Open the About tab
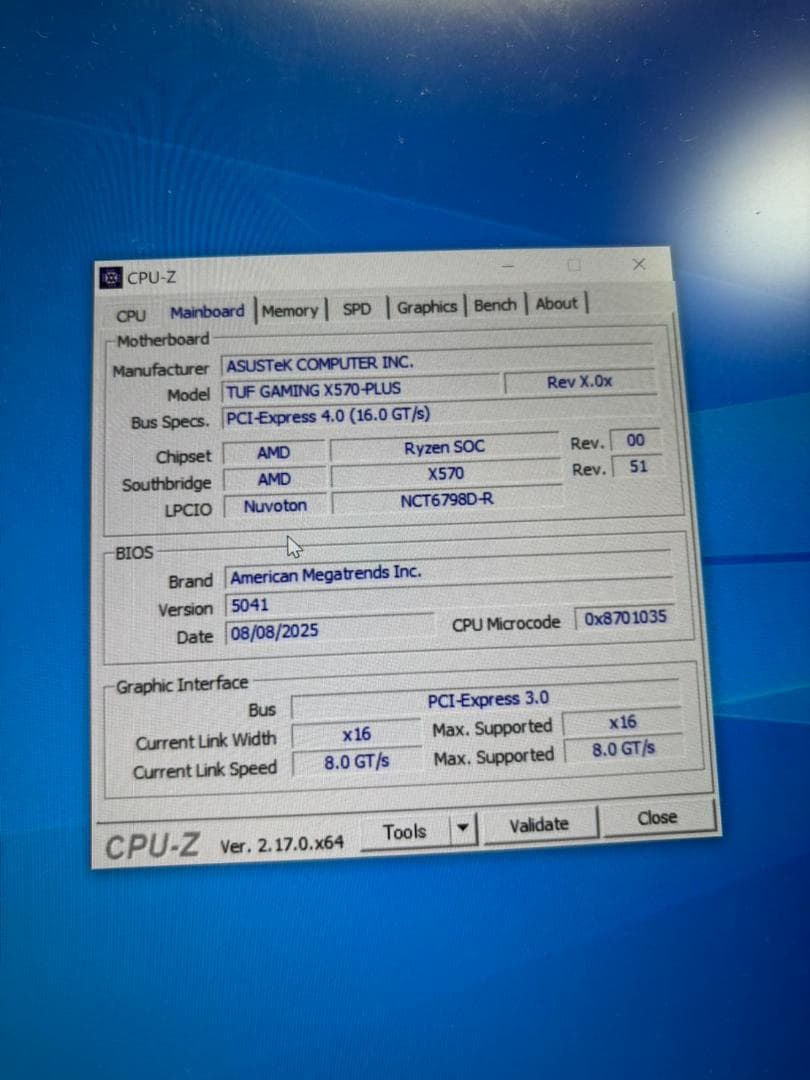This screenshot has width=810, height=1080. [555, 304]
